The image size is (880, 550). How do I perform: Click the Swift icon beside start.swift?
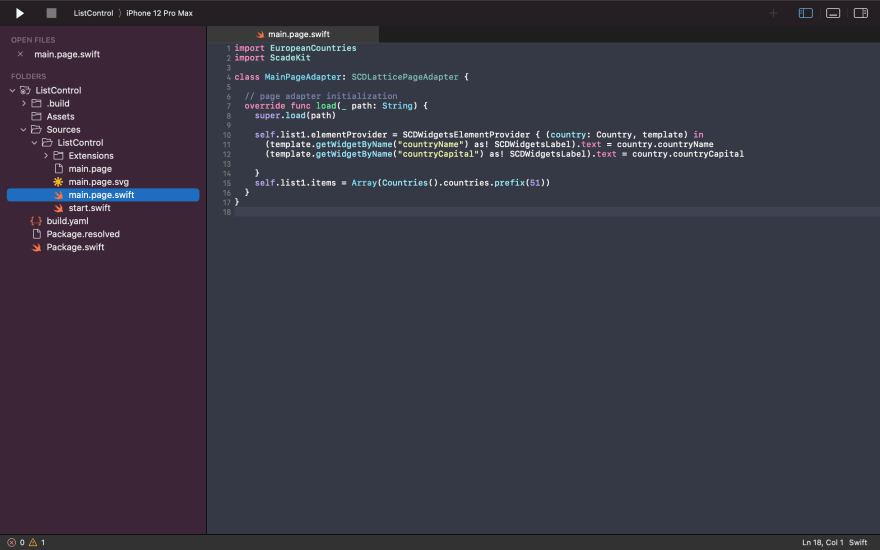click(58, 208)
